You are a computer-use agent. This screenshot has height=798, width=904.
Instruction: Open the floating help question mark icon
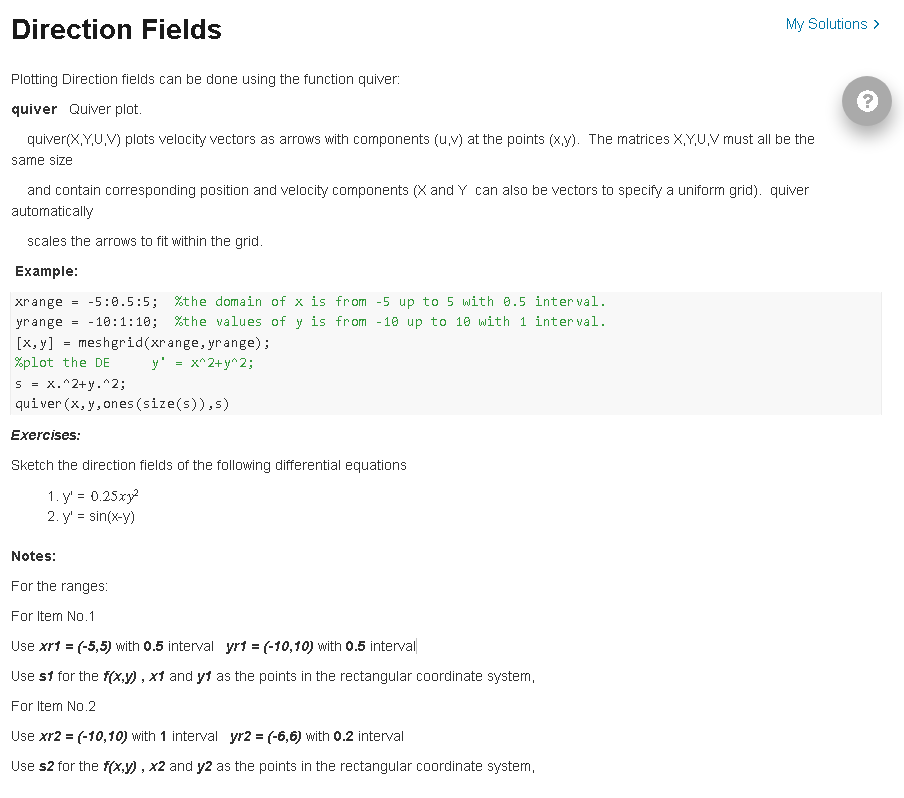866,101
